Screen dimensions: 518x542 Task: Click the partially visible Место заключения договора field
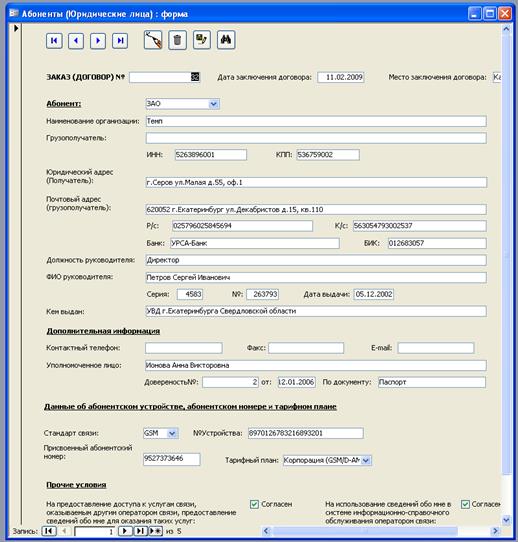click(497, 77)
